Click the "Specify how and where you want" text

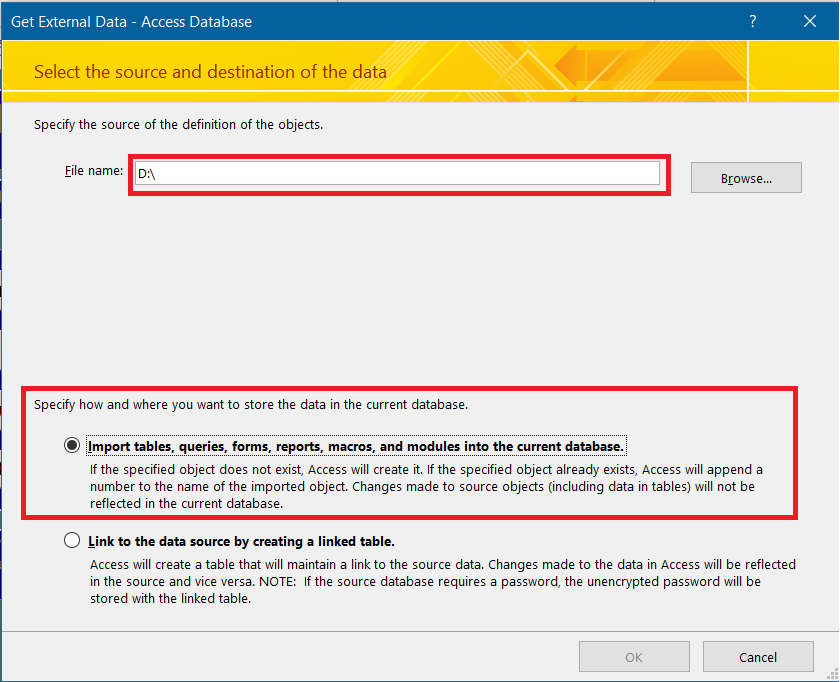tap(250, 406)
